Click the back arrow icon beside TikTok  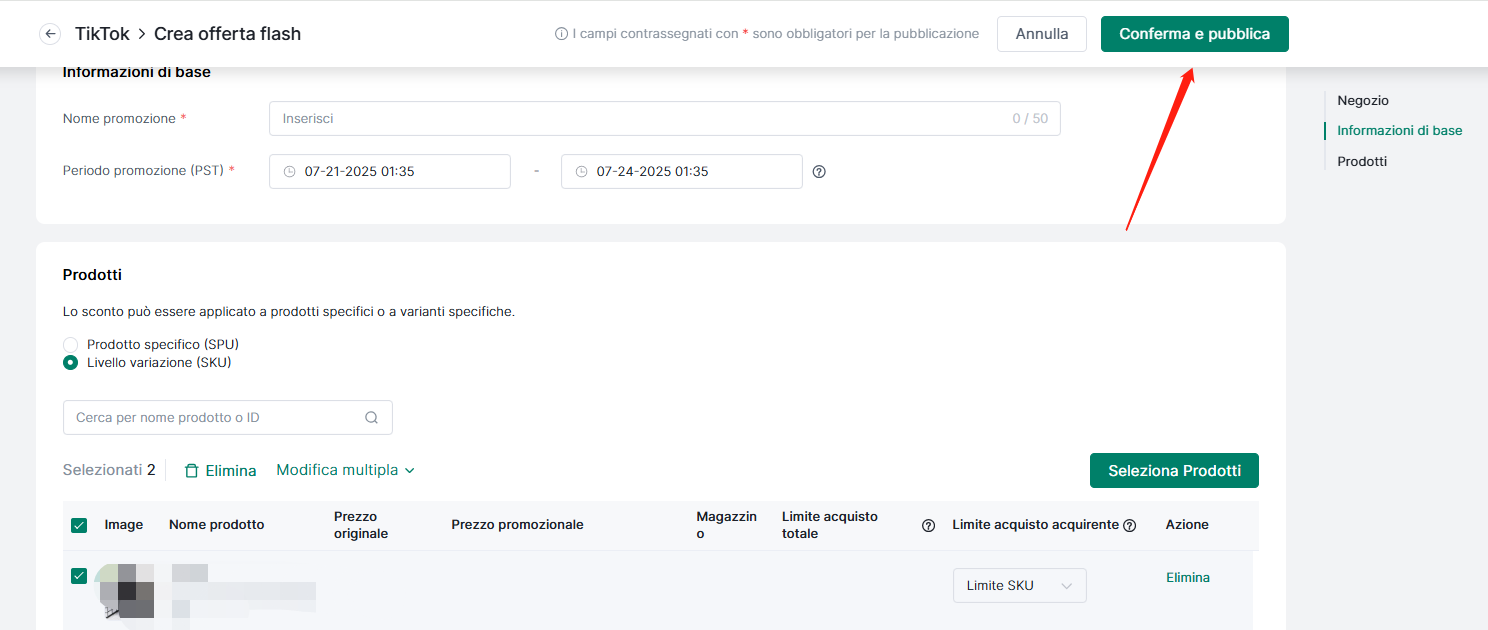tap(50, 34)
